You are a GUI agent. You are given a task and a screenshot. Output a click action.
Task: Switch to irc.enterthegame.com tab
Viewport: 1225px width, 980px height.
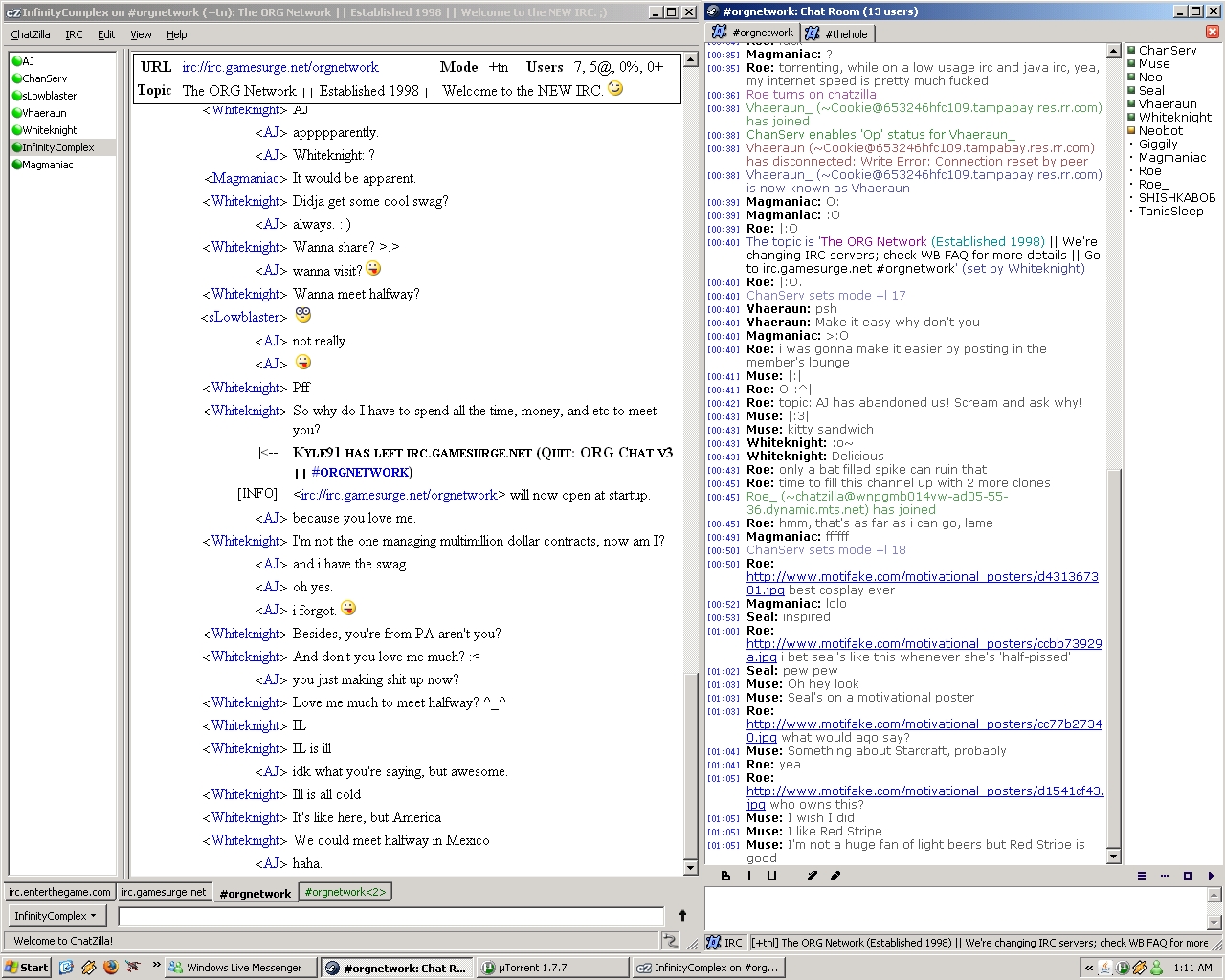(x=59, y=892)
